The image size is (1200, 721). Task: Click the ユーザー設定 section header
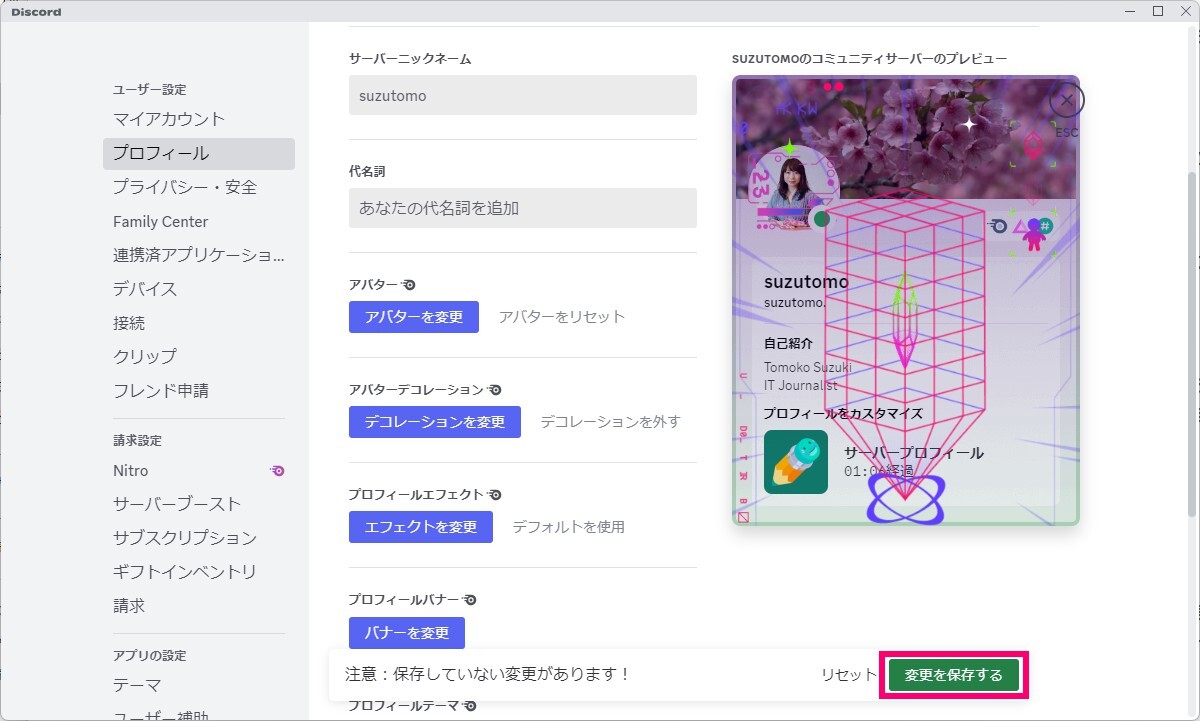point(150,90)
